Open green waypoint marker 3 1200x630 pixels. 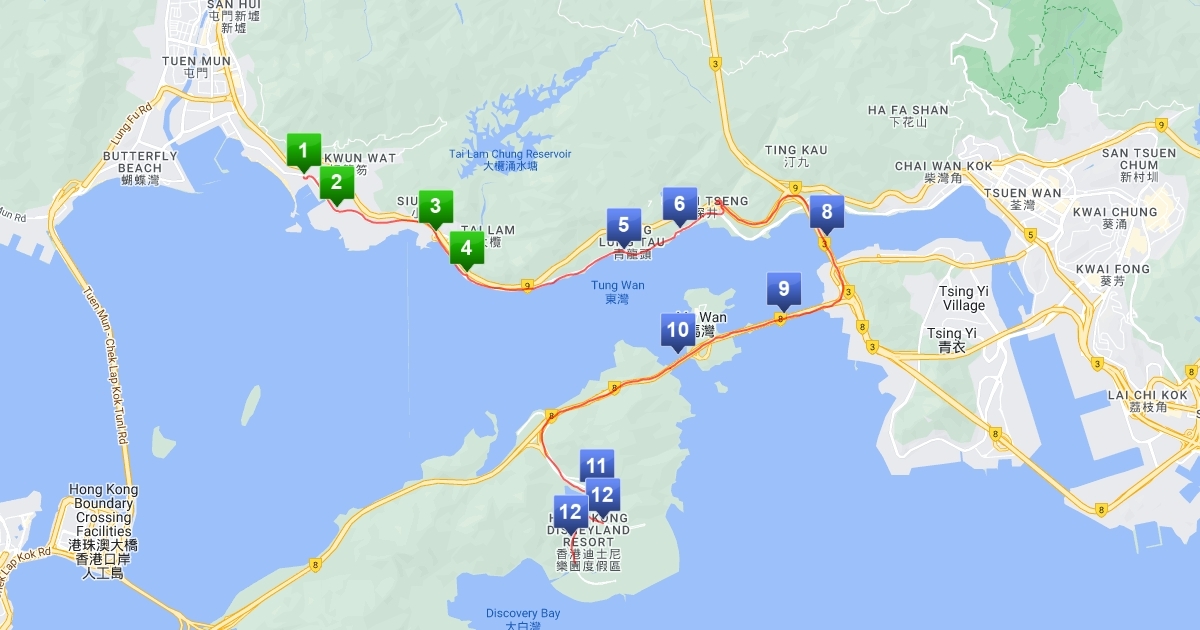pos(435,207)
